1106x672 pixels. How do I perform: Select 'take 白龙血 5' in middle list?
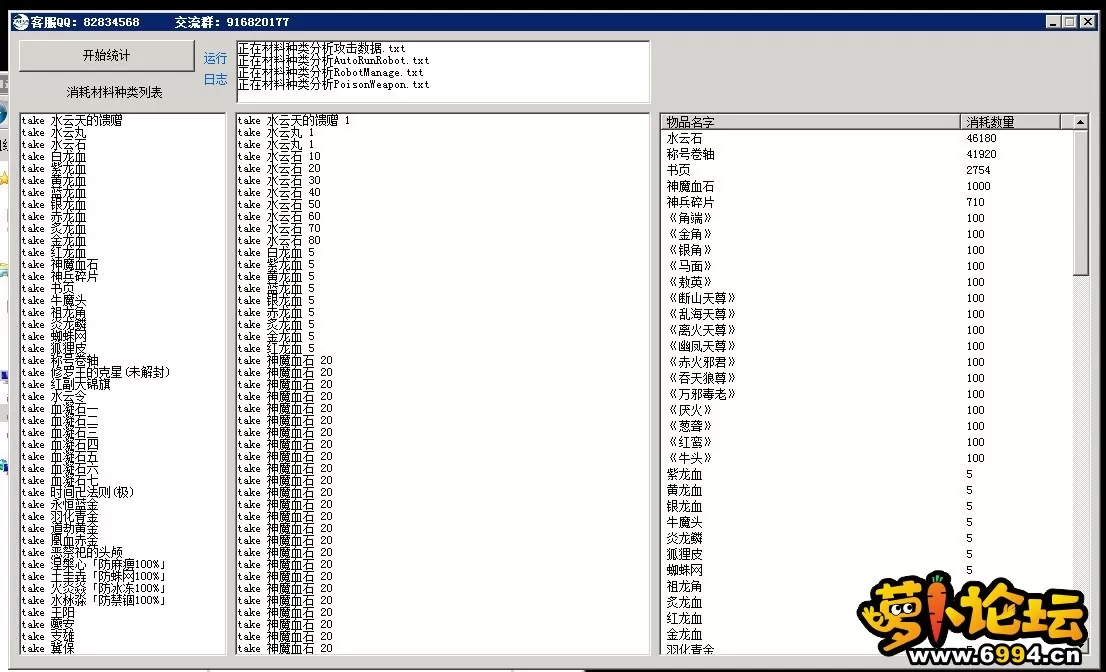(276, 252)
